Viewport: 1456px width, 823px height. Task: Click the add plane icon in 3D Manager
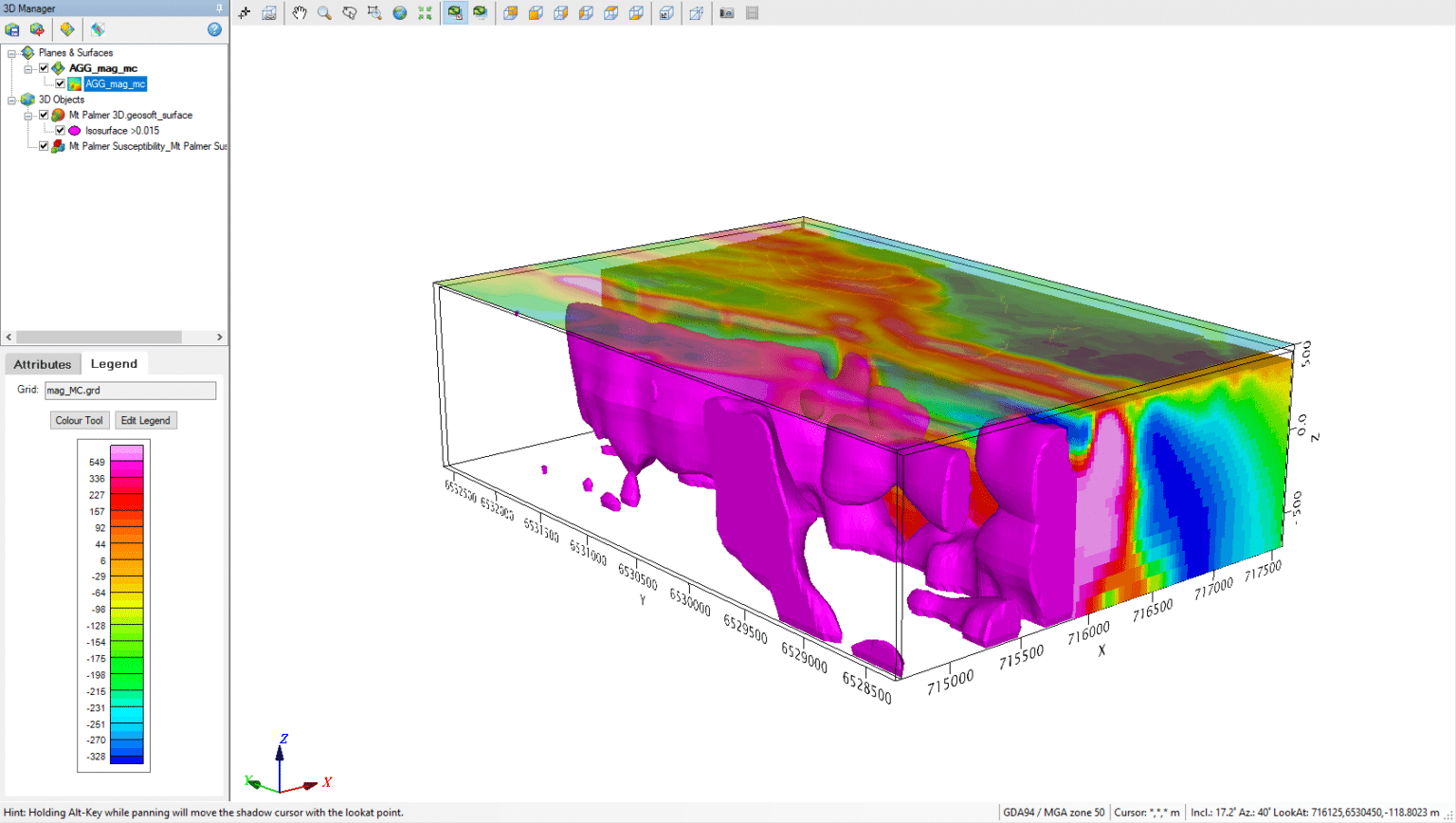66,29
